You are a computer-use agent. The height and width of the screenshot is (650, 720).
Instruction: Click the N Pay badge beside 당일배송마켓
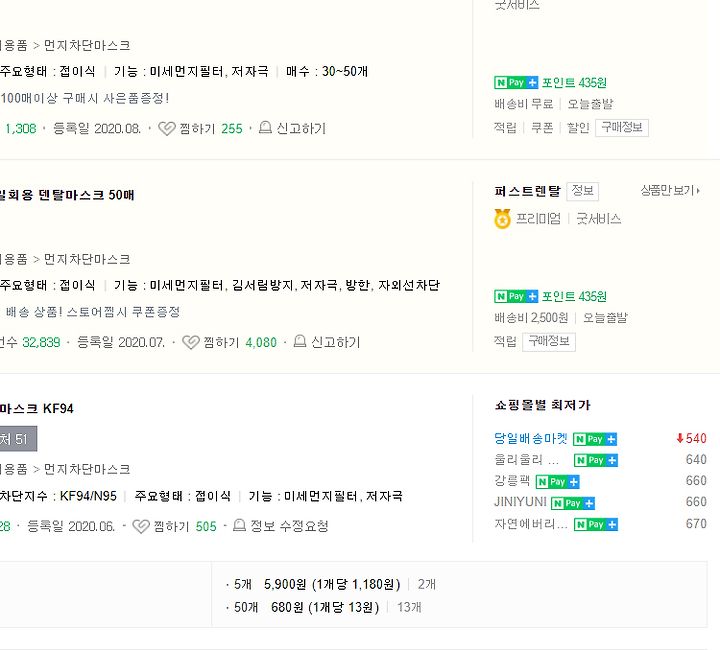click(x=594, y=439)
